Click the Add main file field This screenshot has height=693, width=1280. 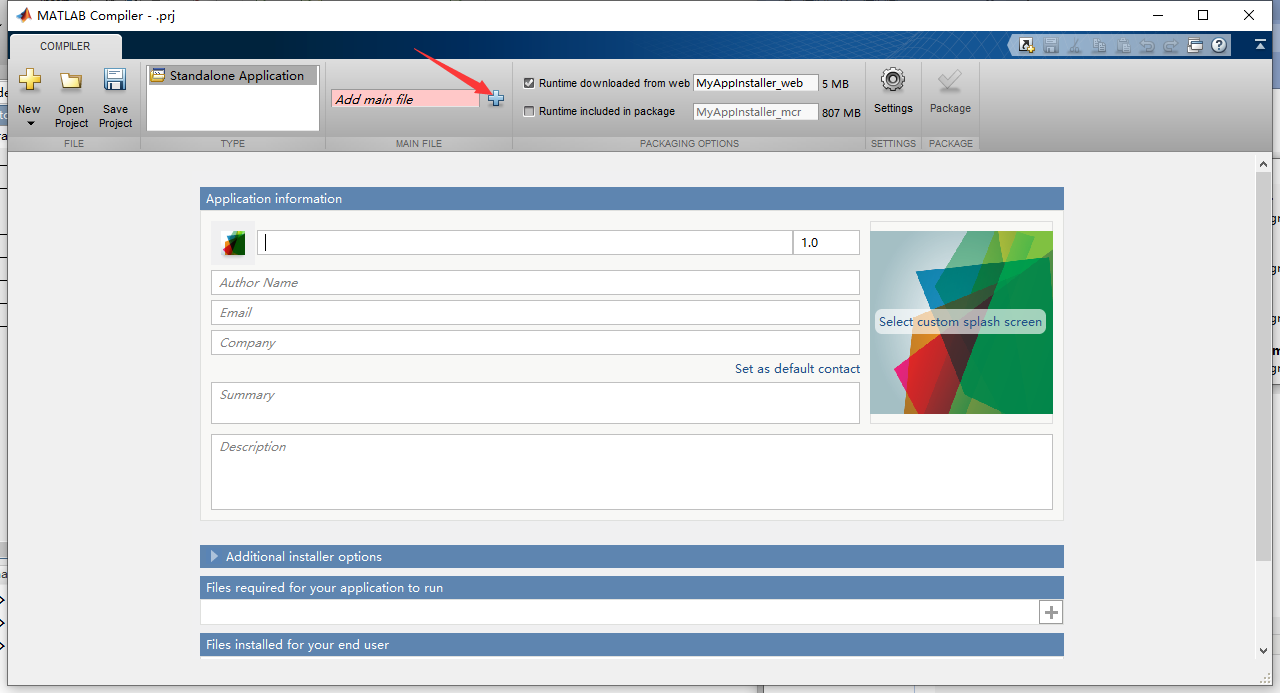405,99
